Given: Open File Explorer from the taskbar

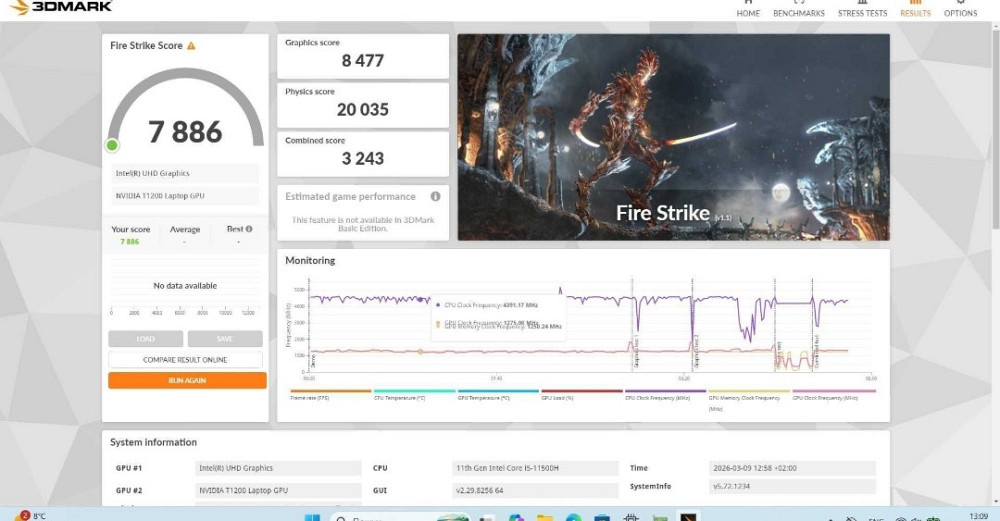Looking at the screenshot, I should pyautogui.click(x=545, y=517).
